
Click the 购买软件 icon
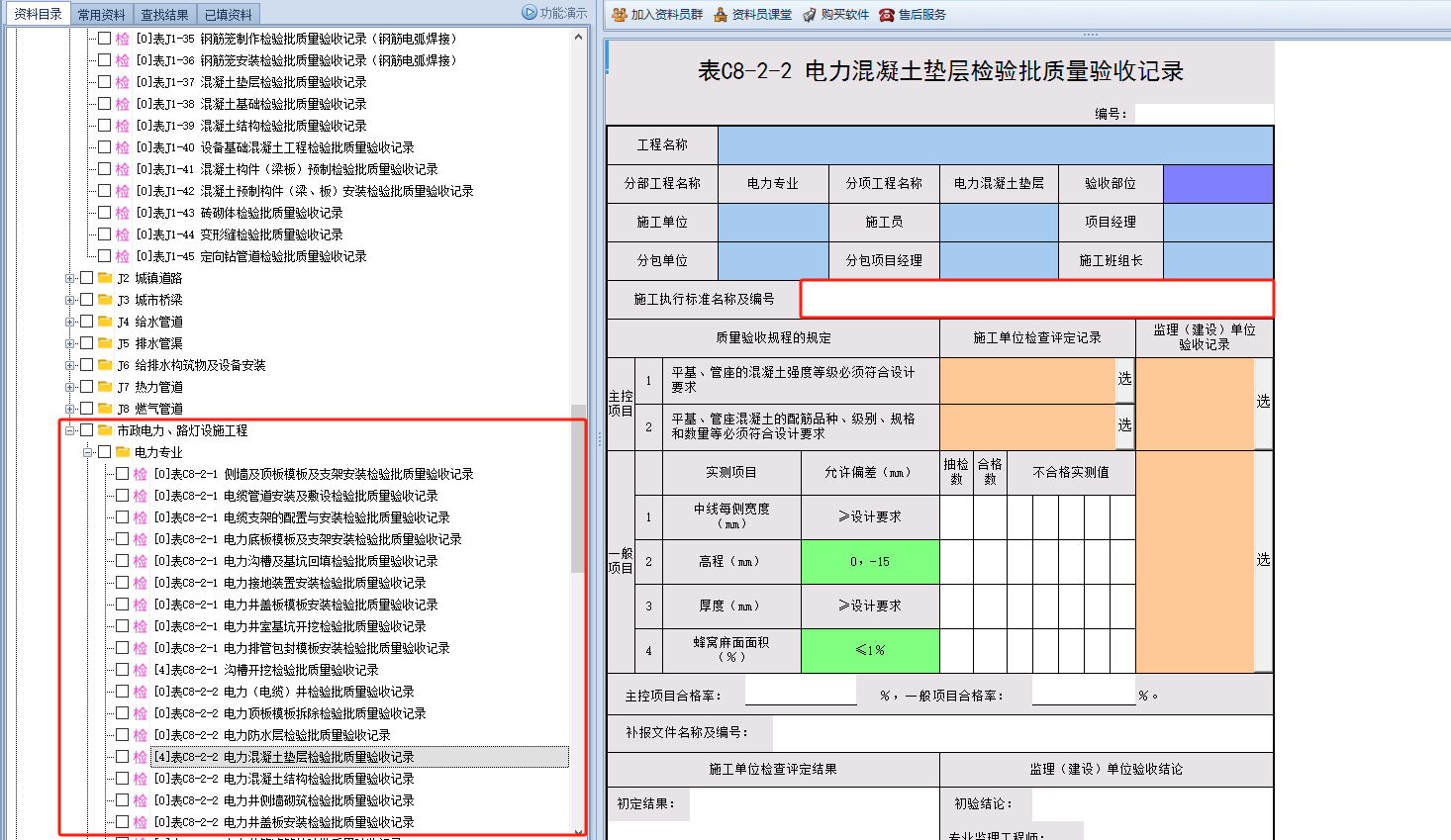tap(810, 14)
